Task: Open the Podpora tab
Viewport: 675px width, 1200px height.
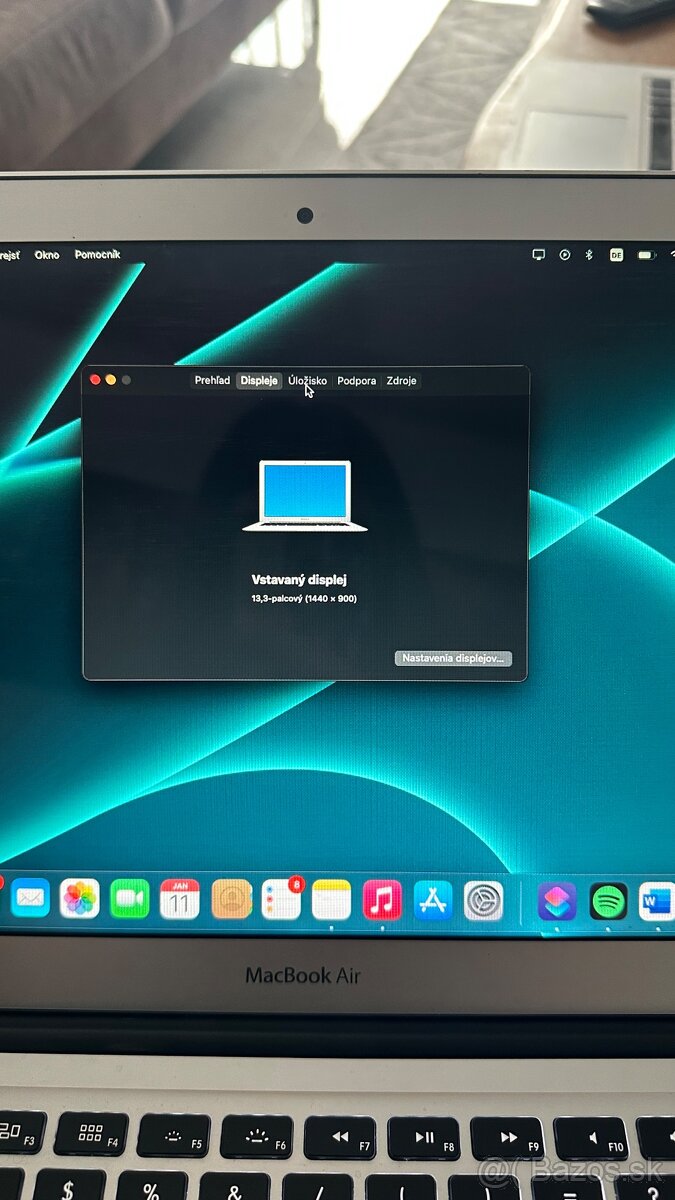Action: pos(357,380)
